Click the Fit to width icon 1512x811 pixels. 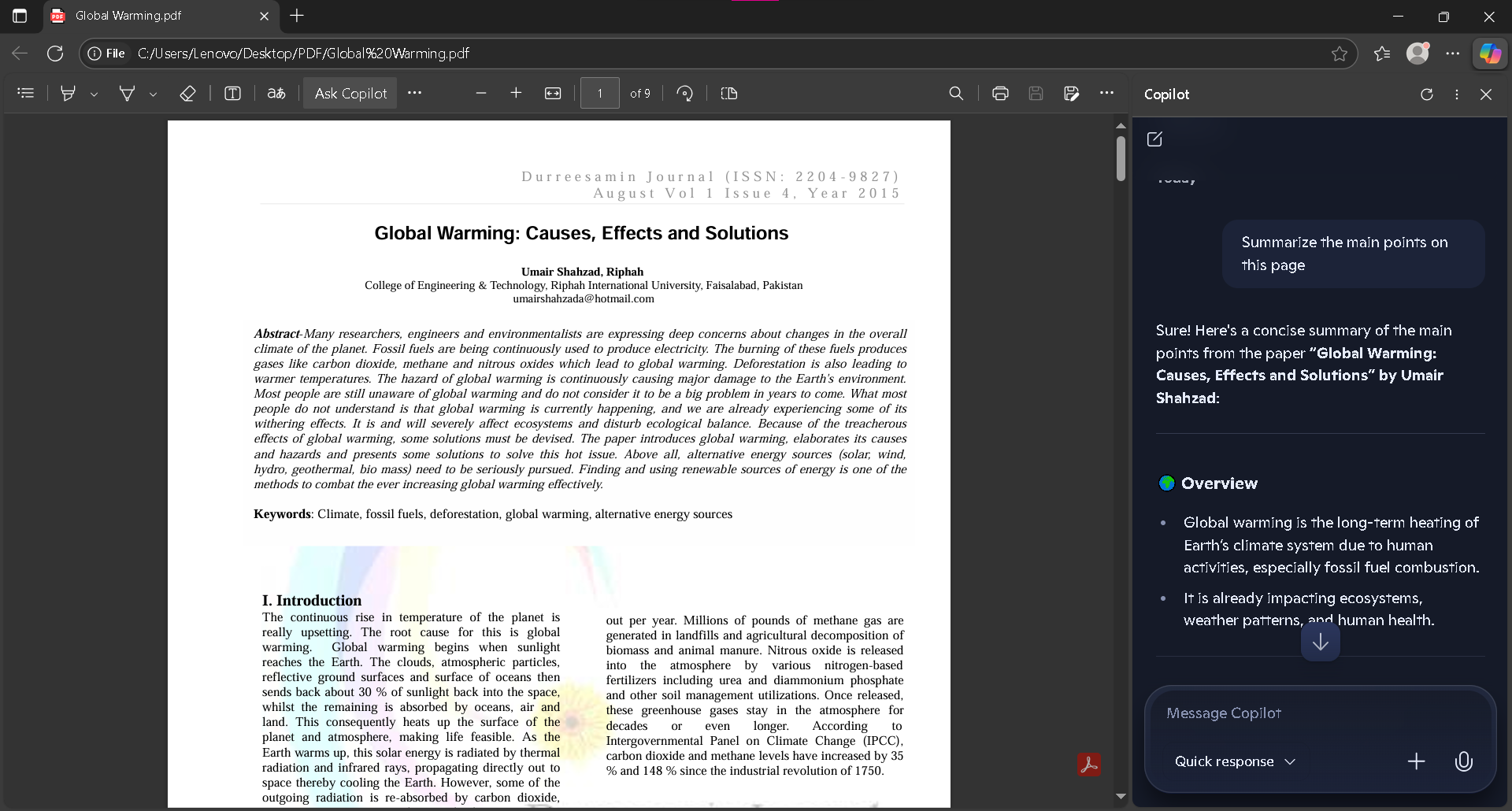click(553, 93)
